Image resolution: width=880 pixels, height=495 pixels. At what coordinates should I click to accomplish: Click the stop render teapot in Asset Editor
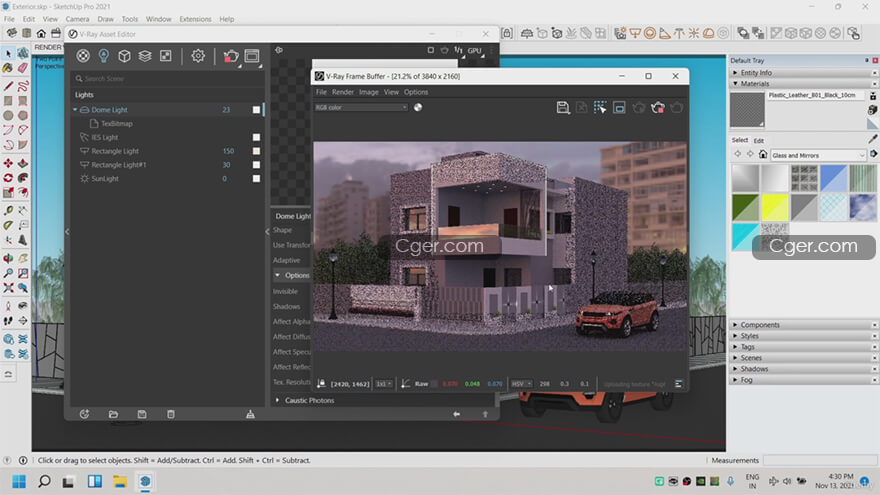(231, 56)
